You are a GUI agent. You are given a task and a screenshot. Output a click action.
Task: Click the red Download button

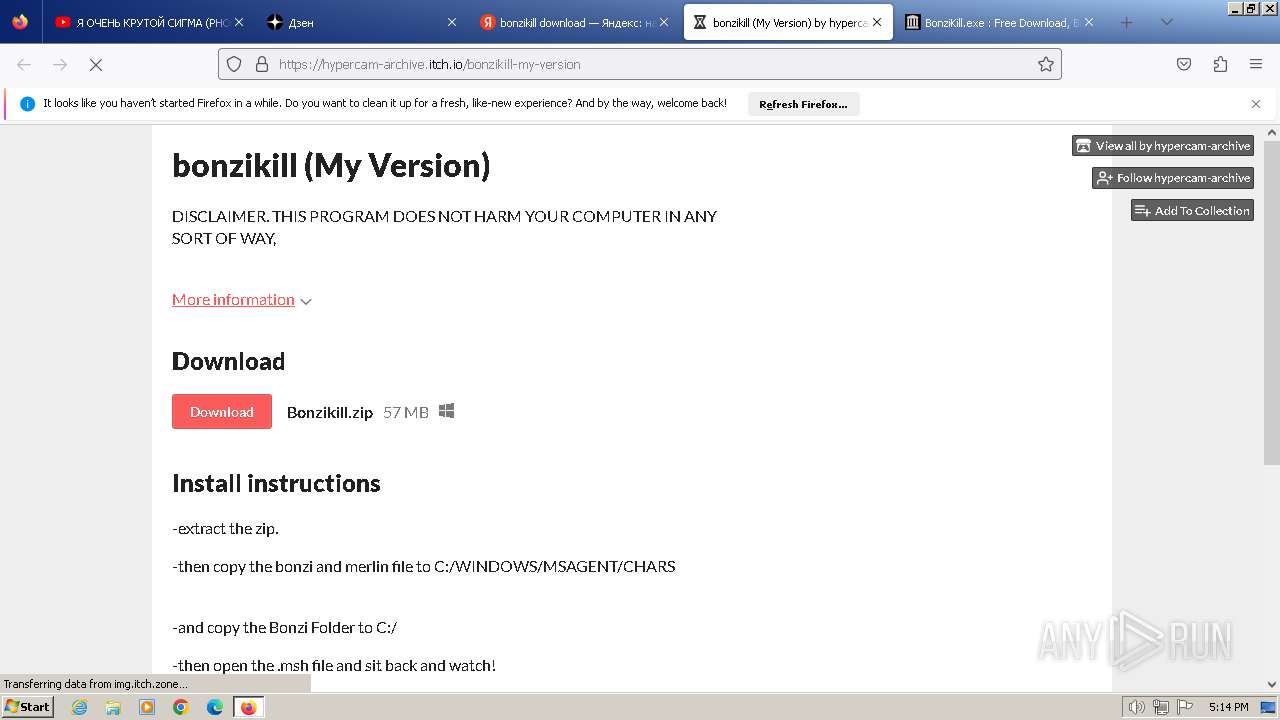pos(222,412)
